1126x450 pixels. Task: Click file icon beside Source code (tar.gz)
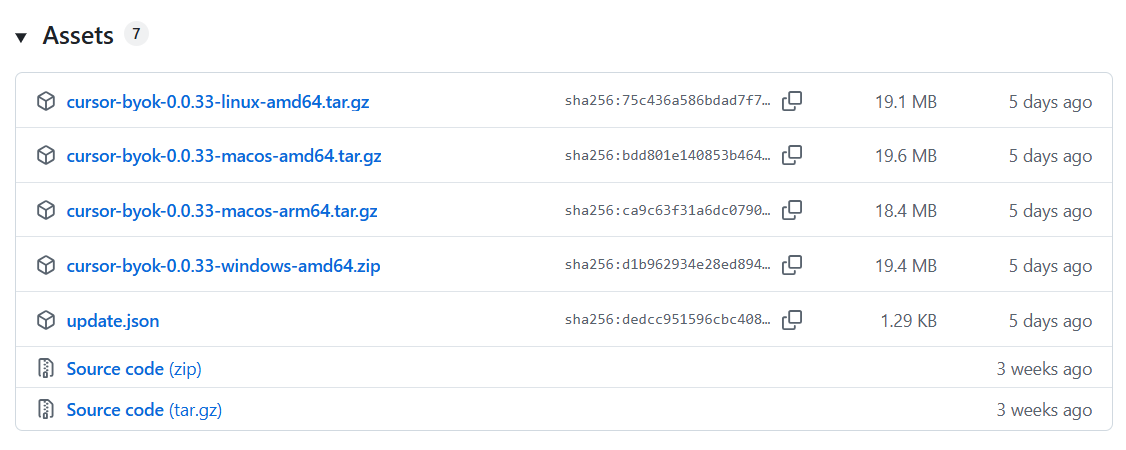click(x=46, y=410)
